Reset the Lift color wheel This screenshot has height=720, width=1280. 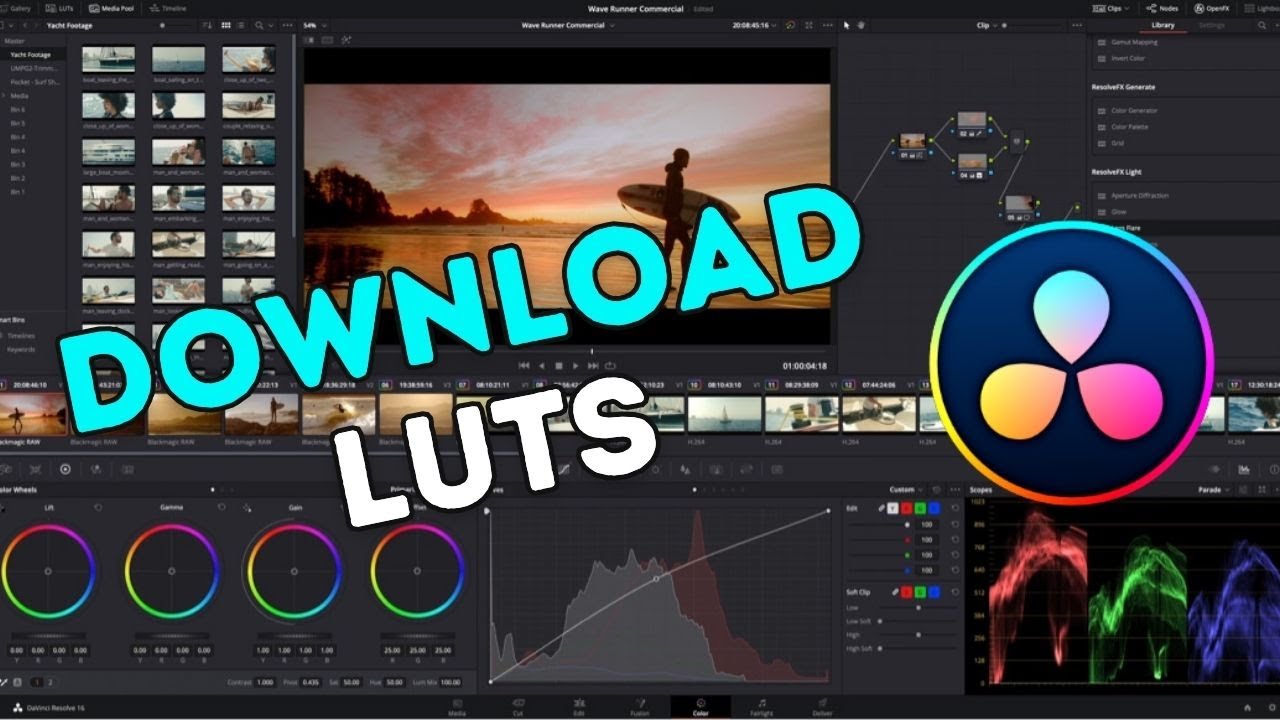98,508
